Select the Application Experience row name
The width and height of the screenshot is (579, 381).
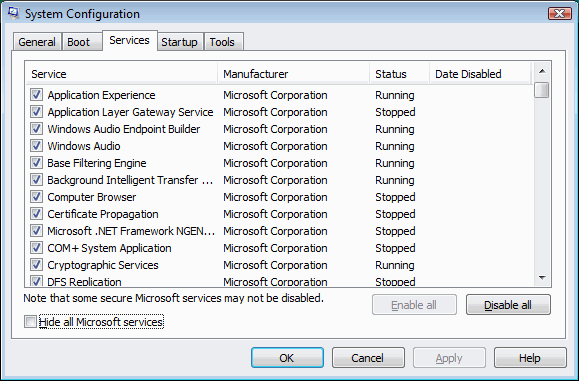coord(101,95)
